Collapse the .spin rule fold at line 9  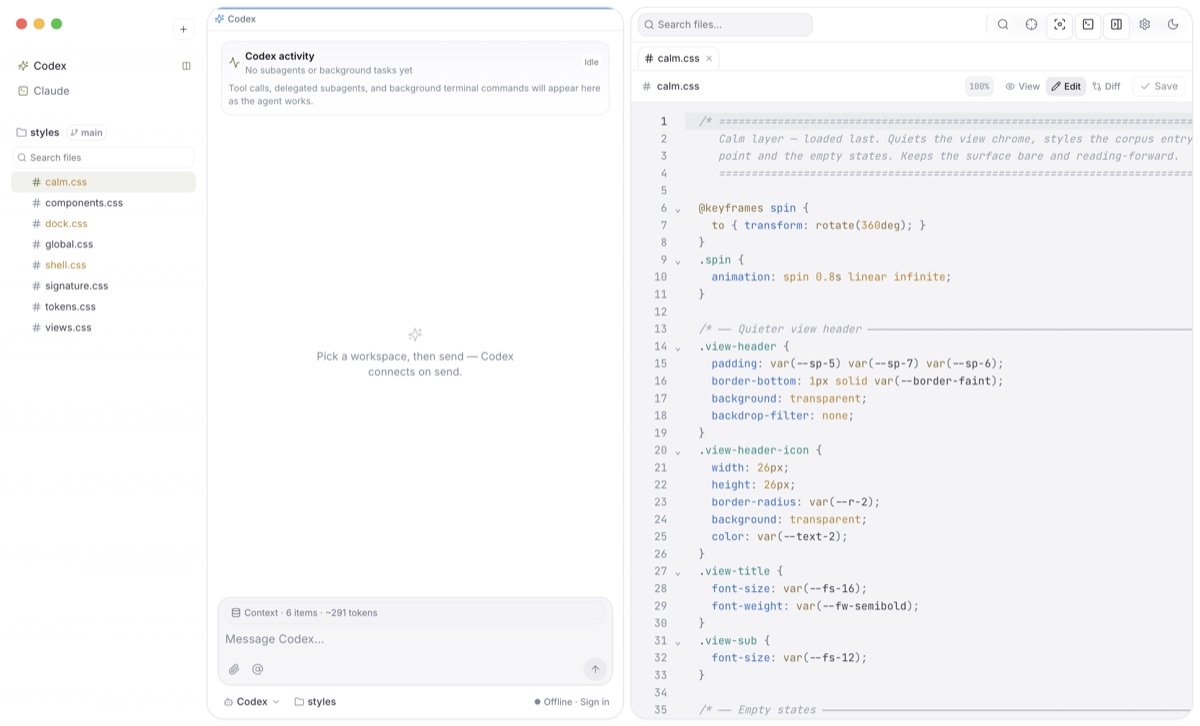point(678,261)
